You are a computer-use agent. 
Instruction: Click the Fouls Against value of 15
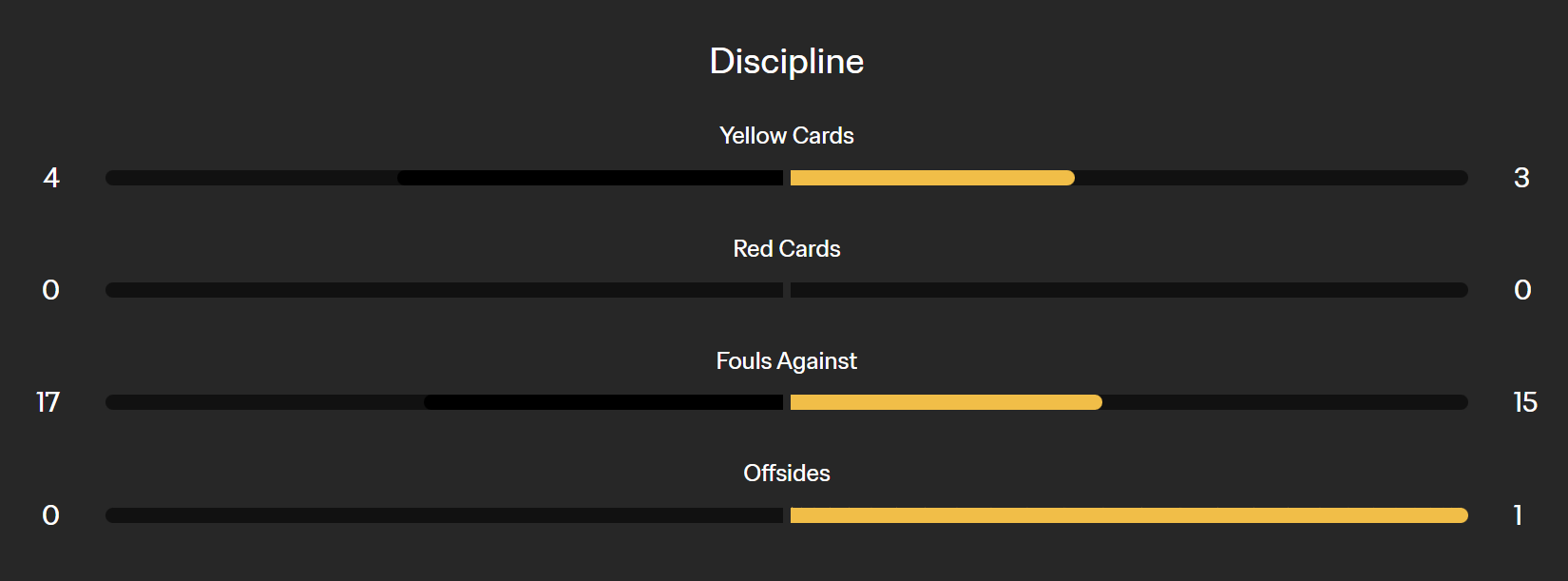click(x=1524, y=402)
